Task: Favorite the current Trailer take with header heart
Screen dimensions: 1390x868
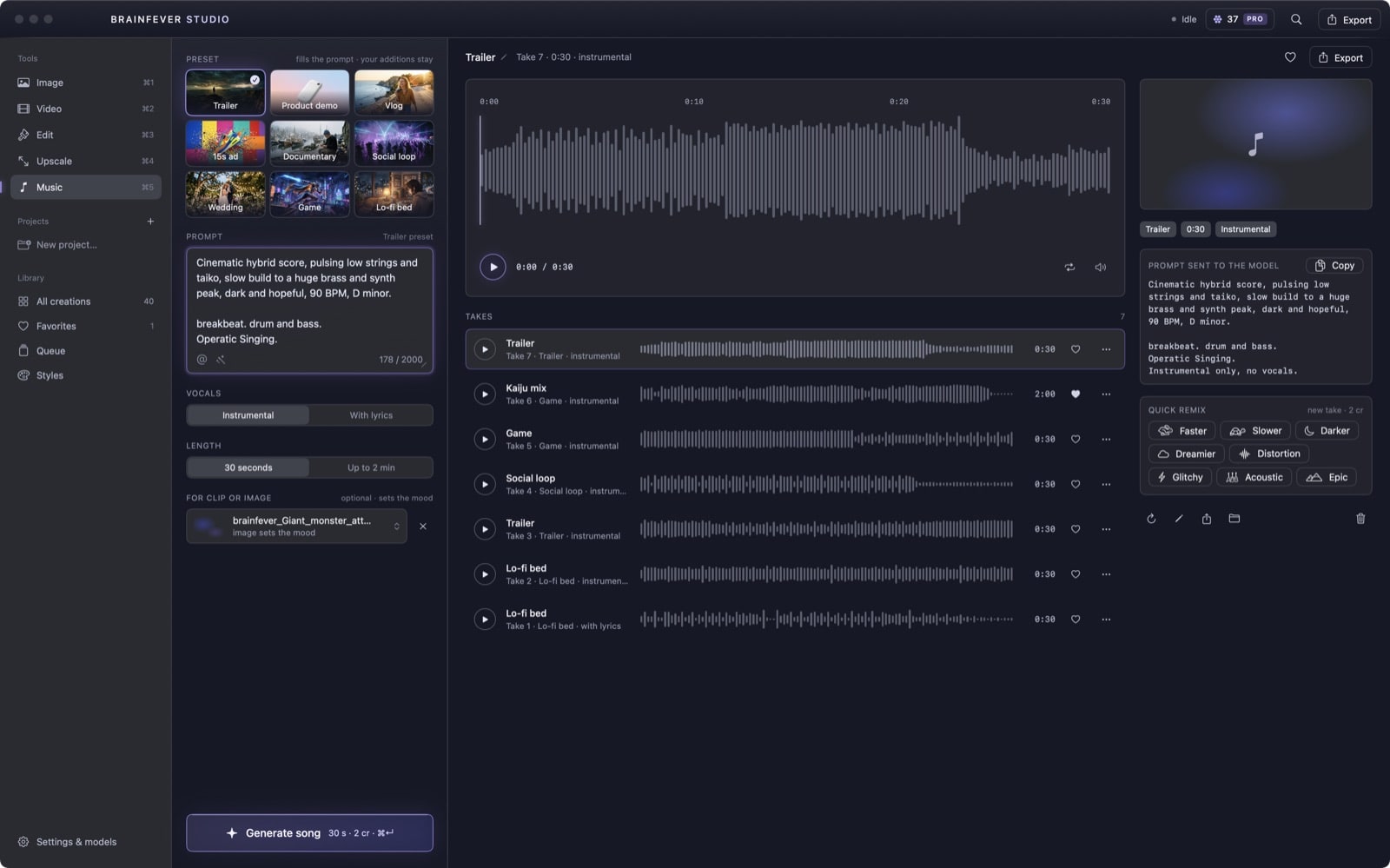Action: click(x=1290, y=57)
